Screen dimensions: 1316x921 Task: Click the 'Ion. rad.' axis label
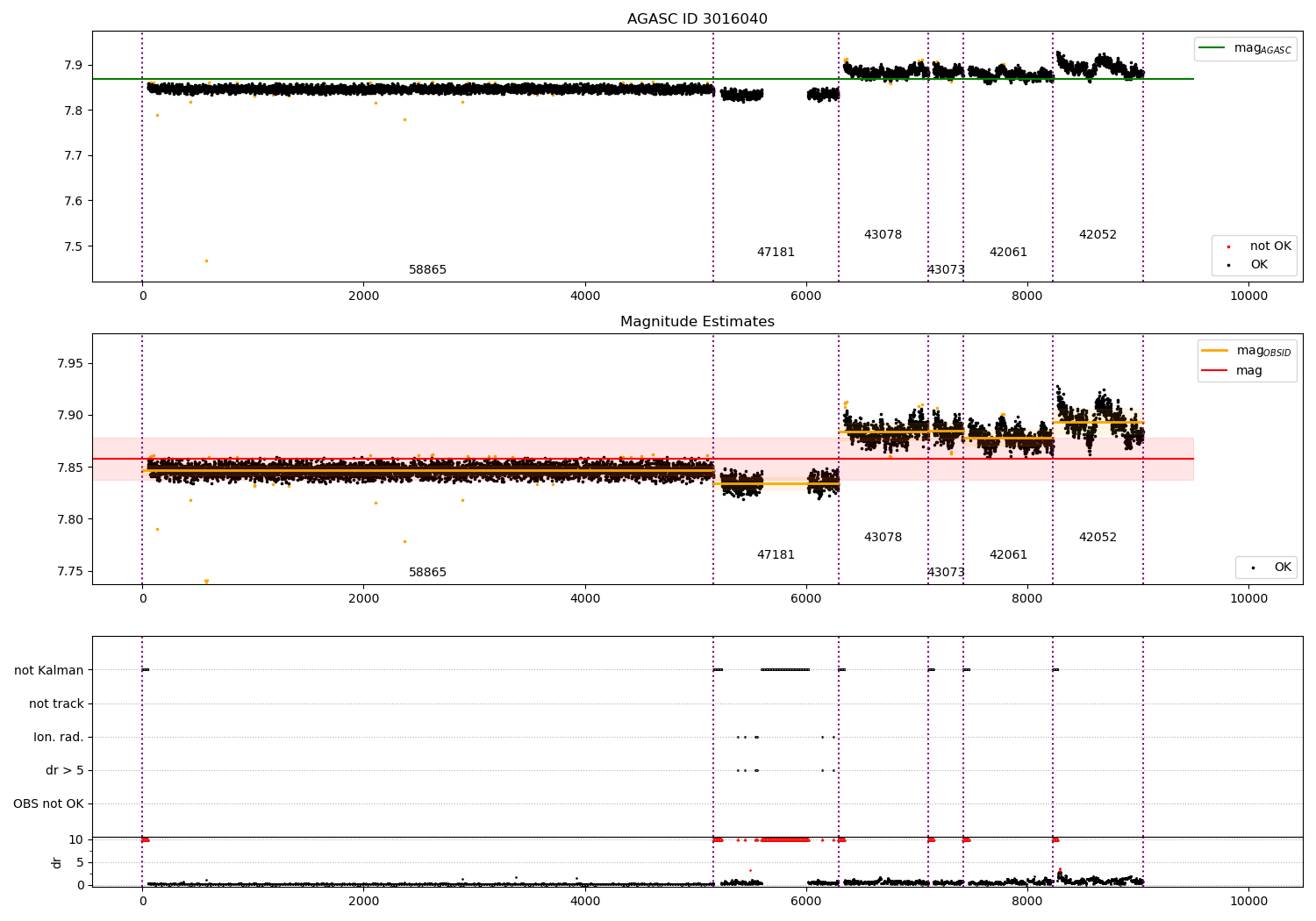point(59,738)
